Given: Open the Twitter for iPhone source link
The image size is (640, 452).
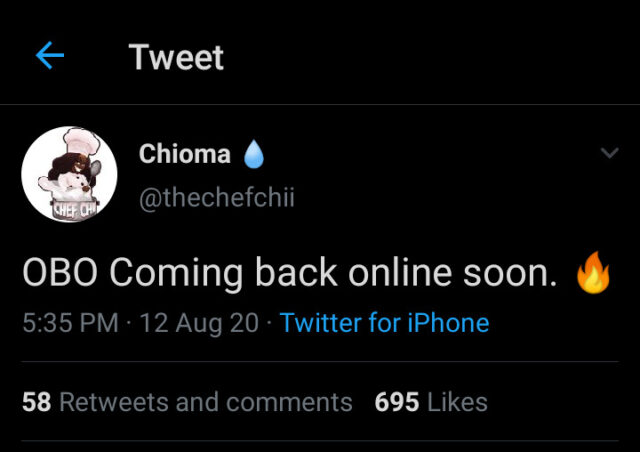Looking at the screenshot, I should pyautogui.click(x=384, y=323).
